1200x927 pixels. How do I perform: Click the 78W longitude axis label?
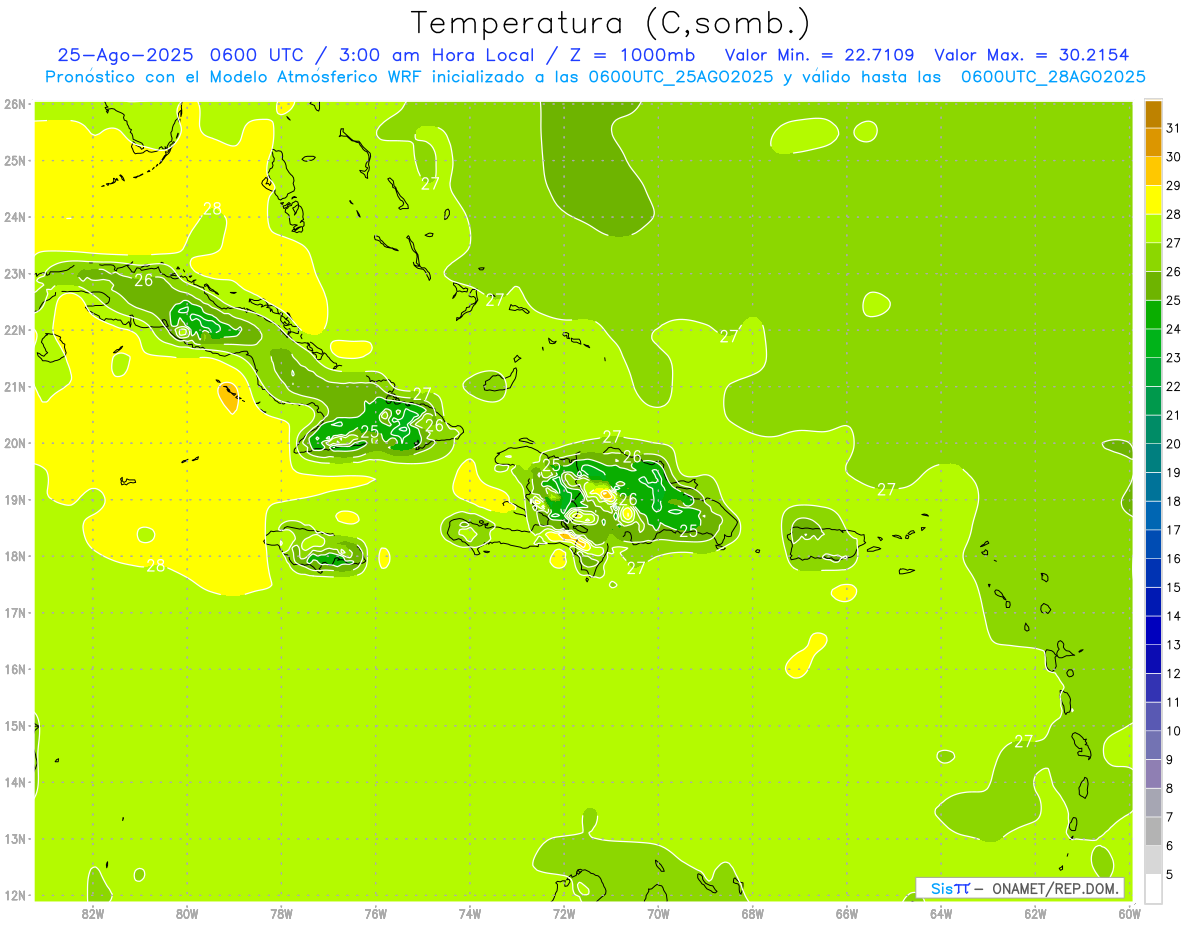click(281, 913)
